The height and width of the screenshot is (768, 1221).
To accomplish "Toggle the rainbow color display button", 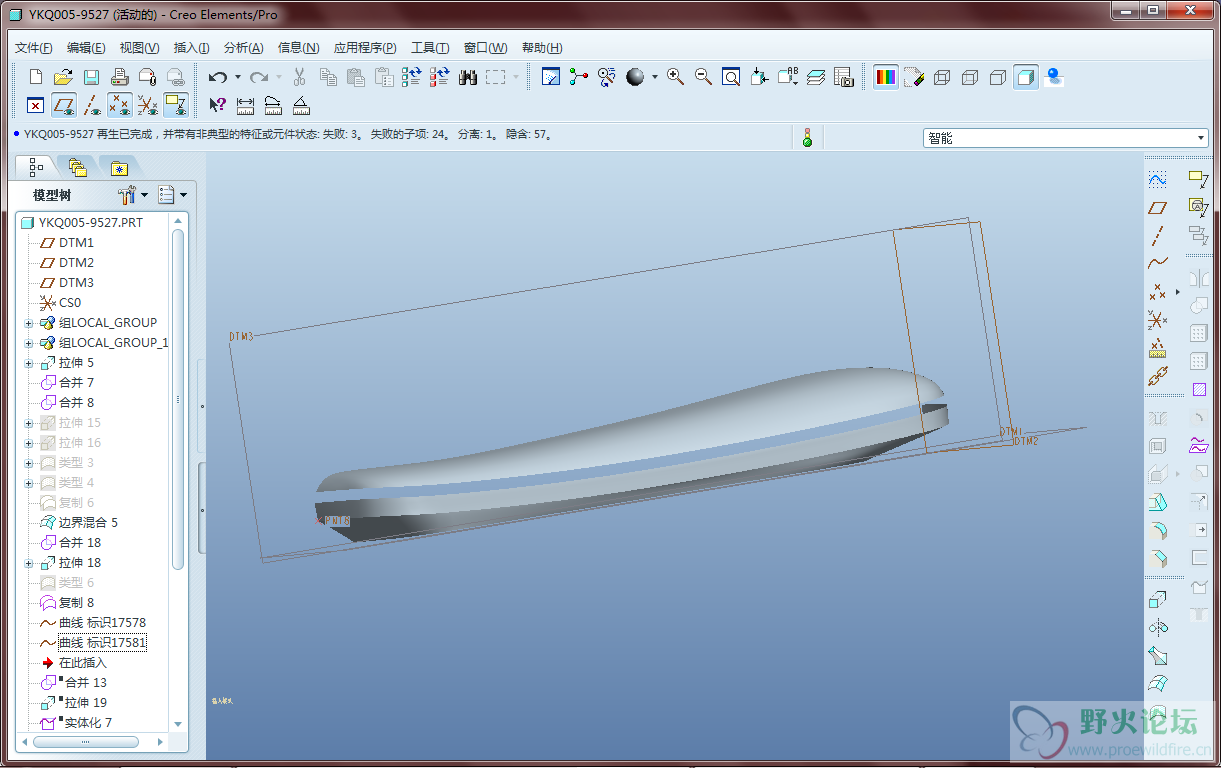I will (x=885, y=77).
